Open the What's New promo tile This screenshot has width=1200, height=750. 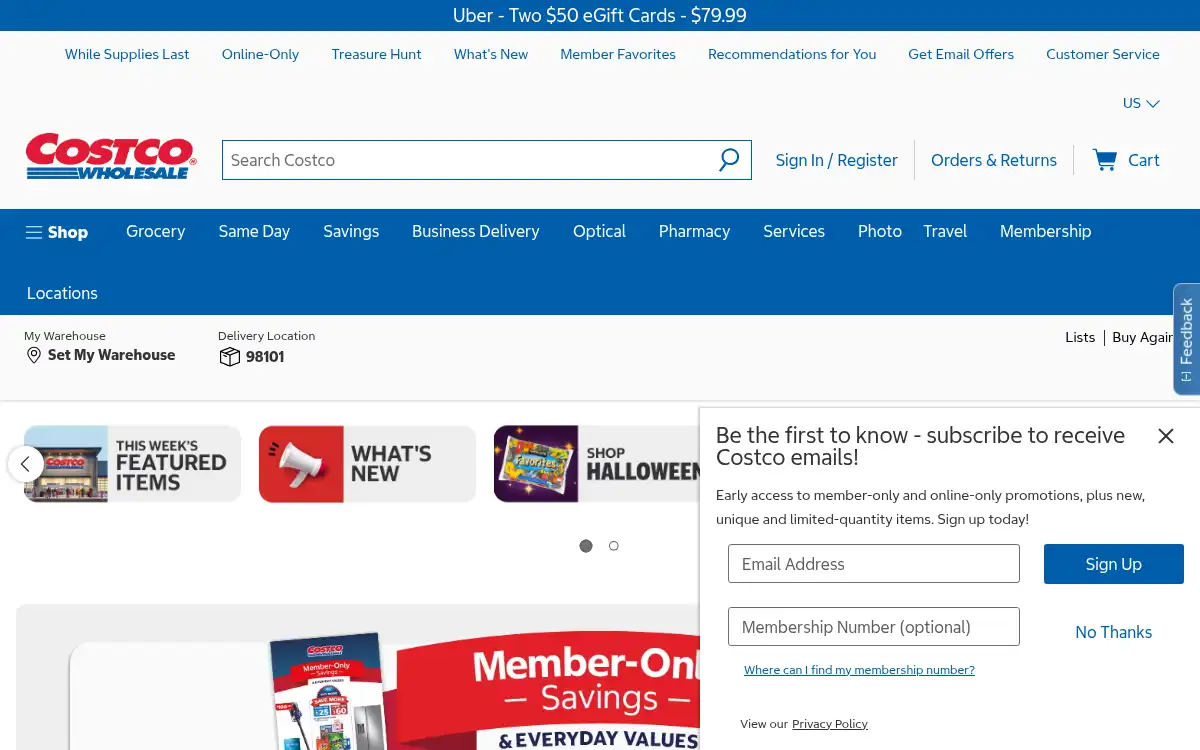click(x=367, y=464)
